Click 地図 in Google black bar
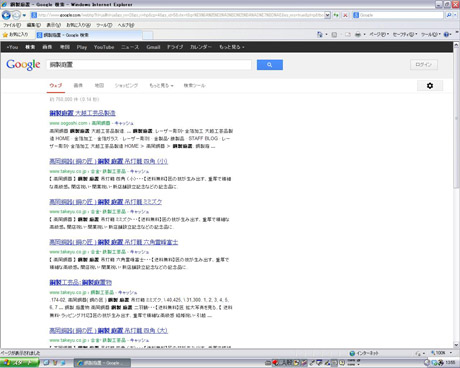The width and height of the screenshot is (460, 368). [x=65, y=47]
